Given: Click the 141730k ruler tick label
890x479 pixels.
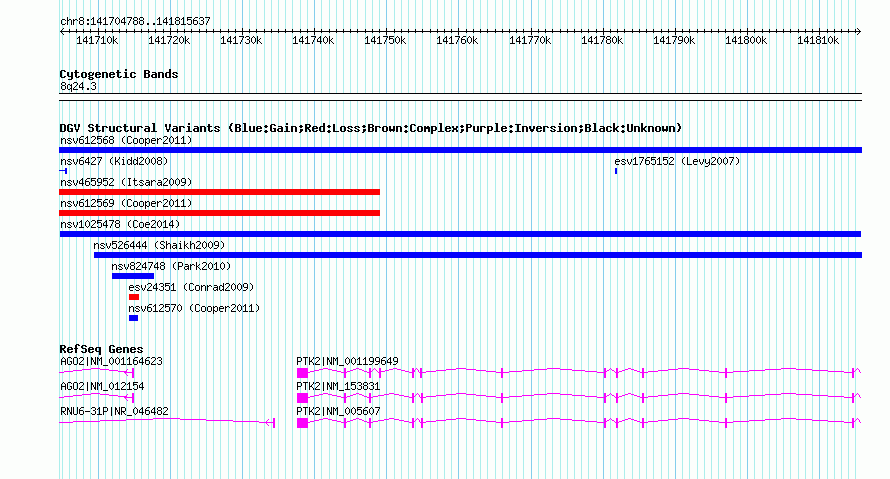Looking at the screenshot, I should tap(241, 40).
